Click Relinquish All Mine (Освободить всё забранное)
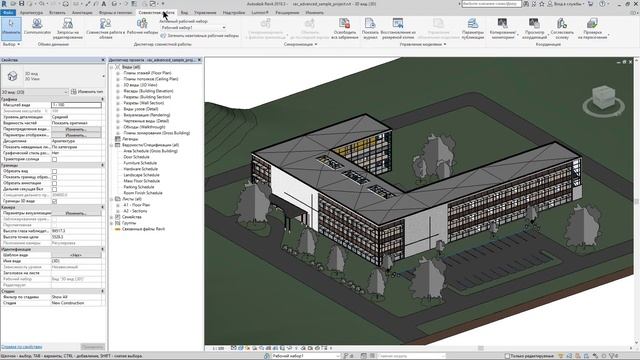 point(345,29)
